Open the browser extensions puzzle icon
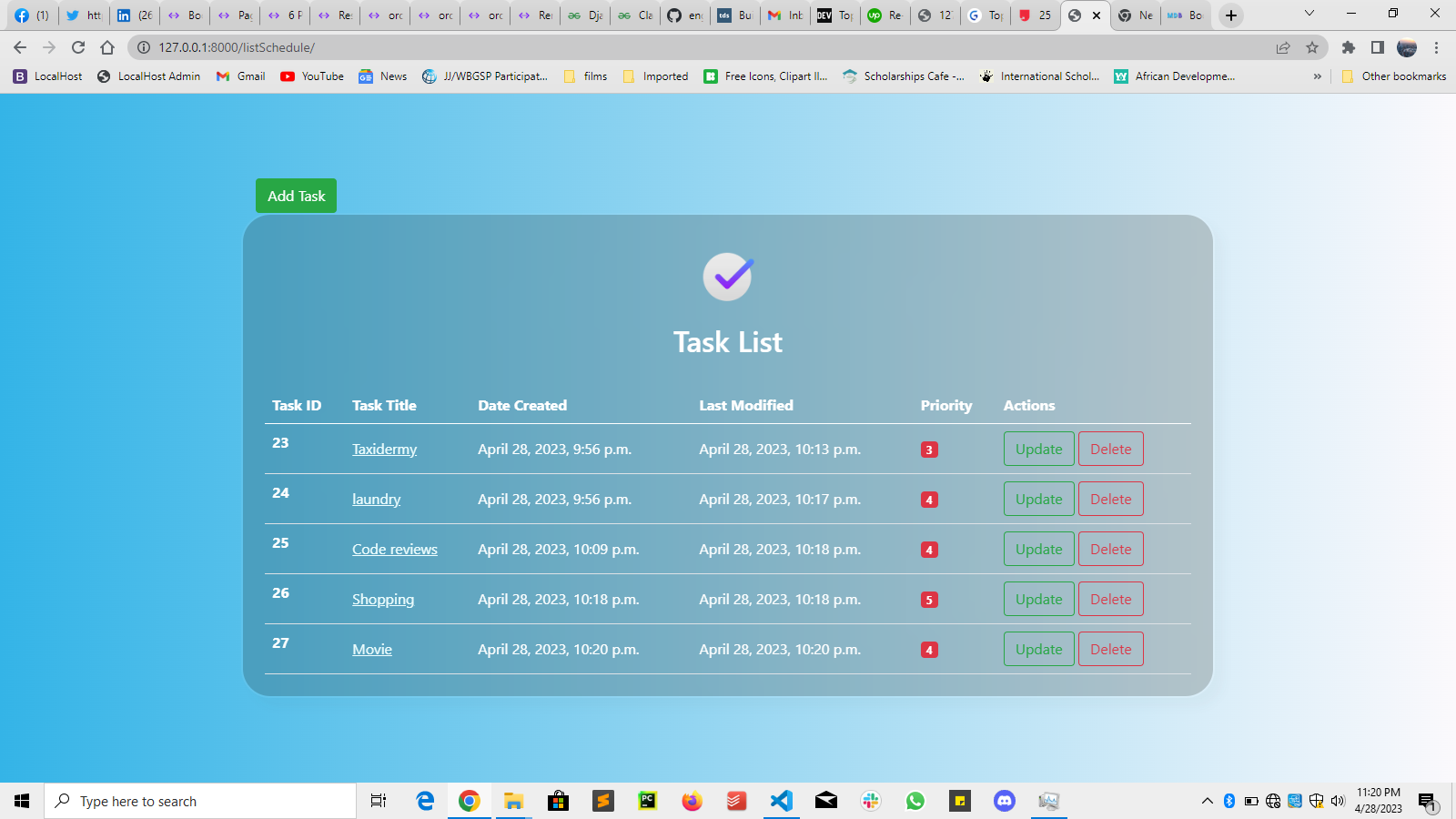Screen dimensions: 1456x819 point(1349,47)
